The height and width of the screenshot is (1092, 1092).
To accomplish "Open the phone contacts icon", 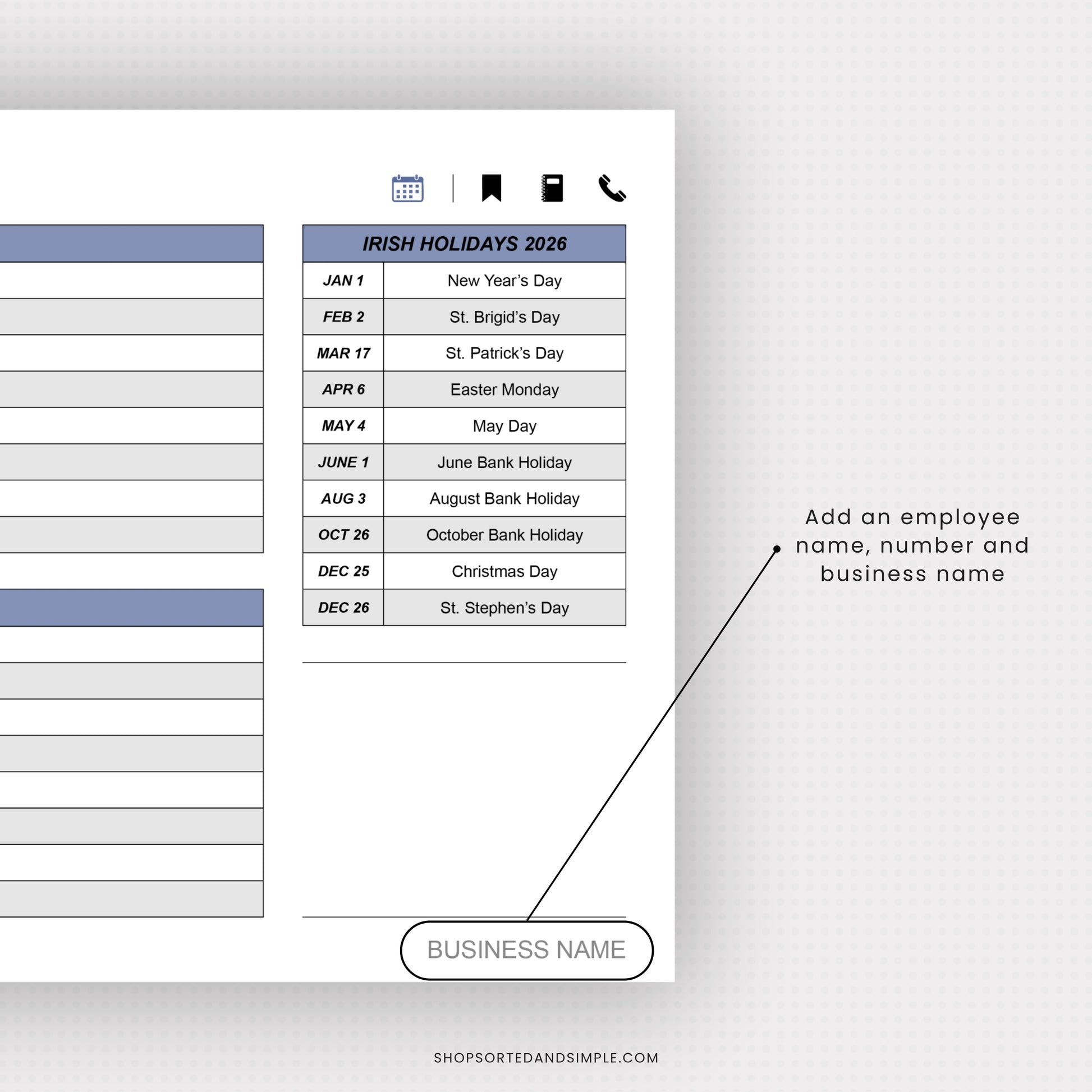I will tap(612, 188).
